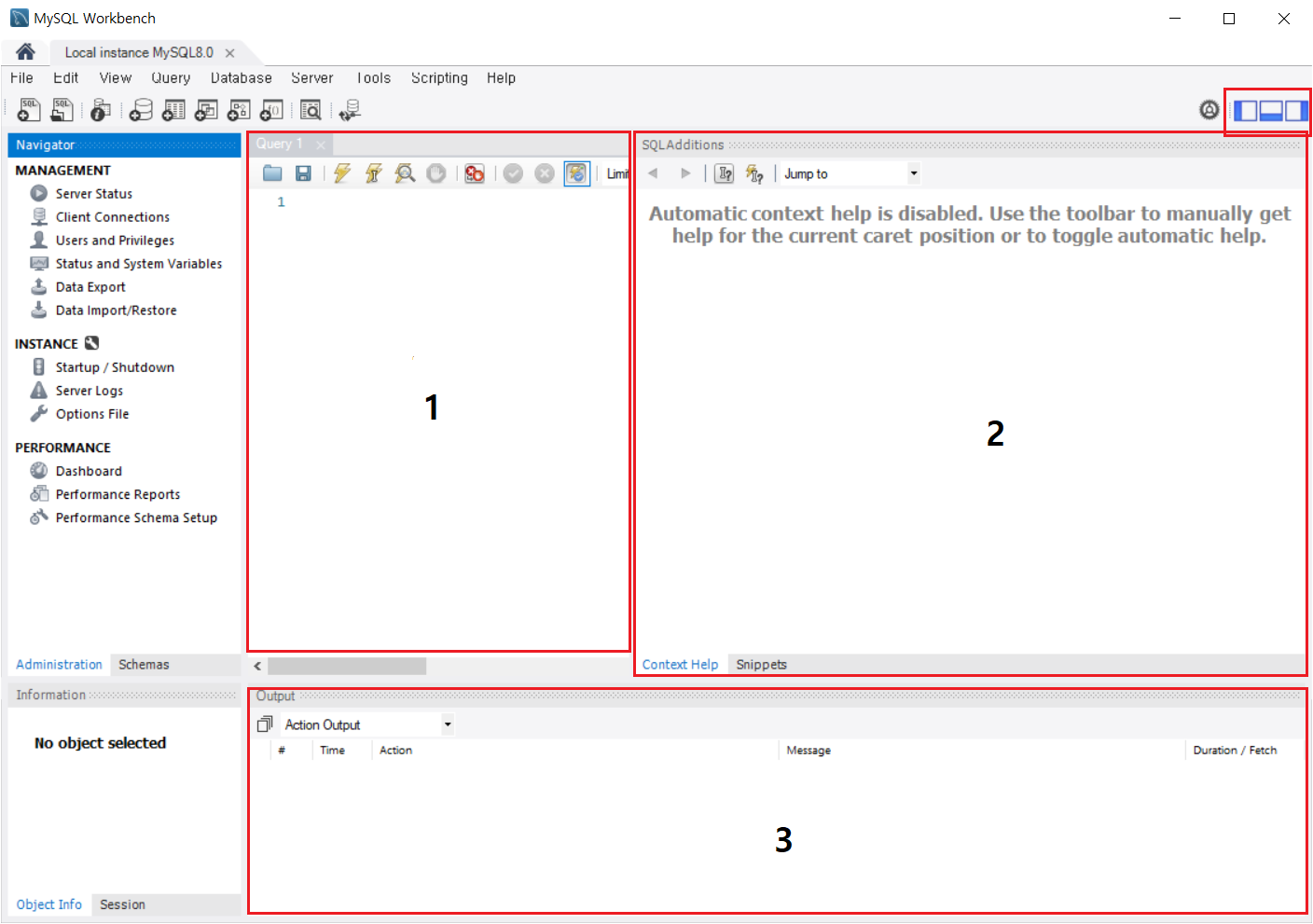1313x924 pixels.
Task: Open Server Status in Navigator
Action: pyautogui.click(x=93, y=194)
